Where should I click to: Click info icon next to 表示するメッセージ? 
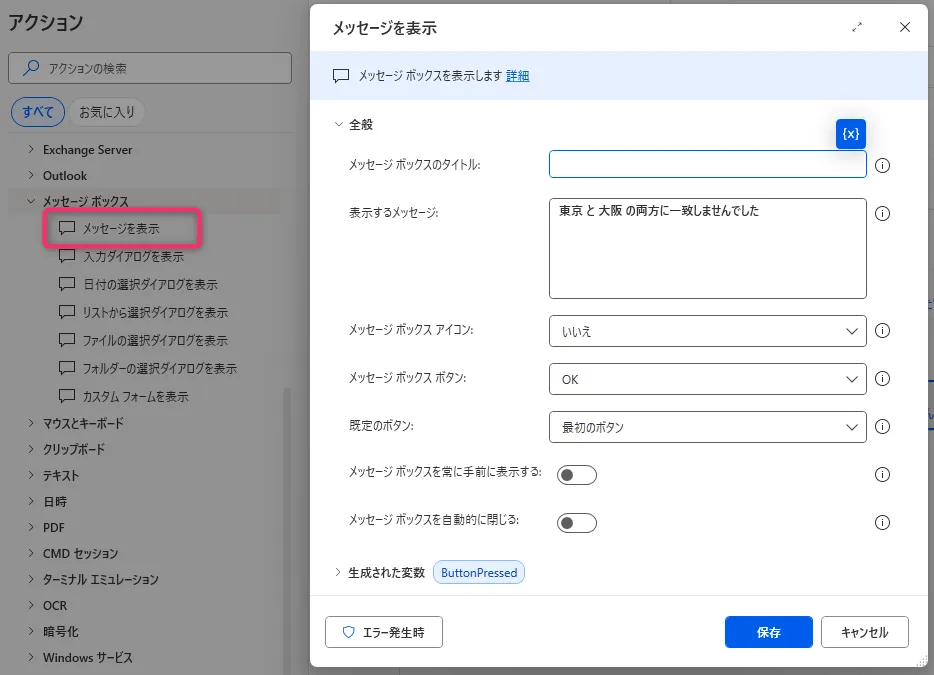pos(882,213)
